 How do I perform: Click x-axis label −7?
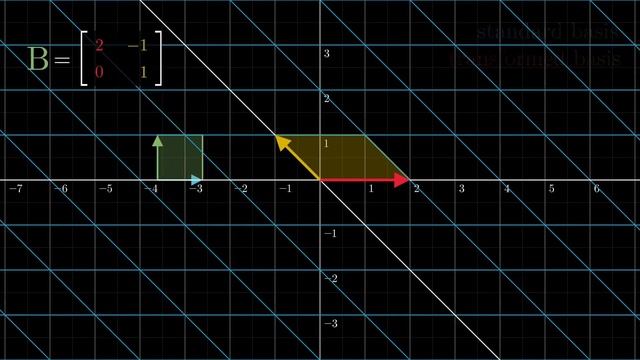(16, 189)
